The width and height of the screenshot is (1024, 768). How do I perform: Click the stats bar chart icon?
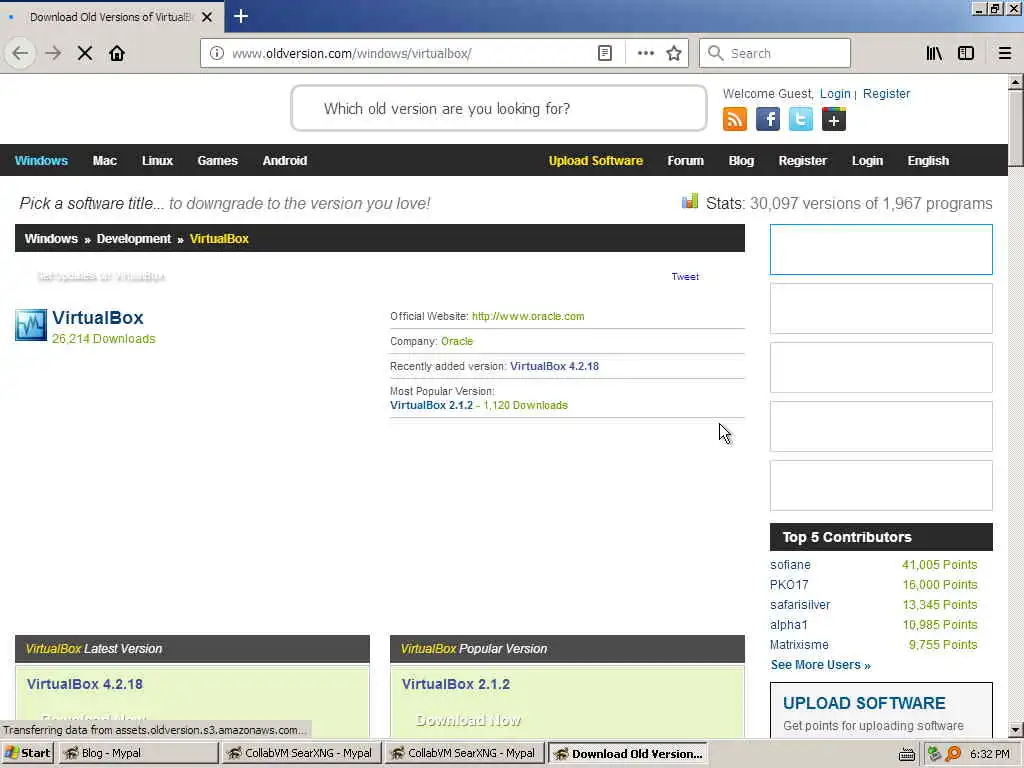click(690, 201)
